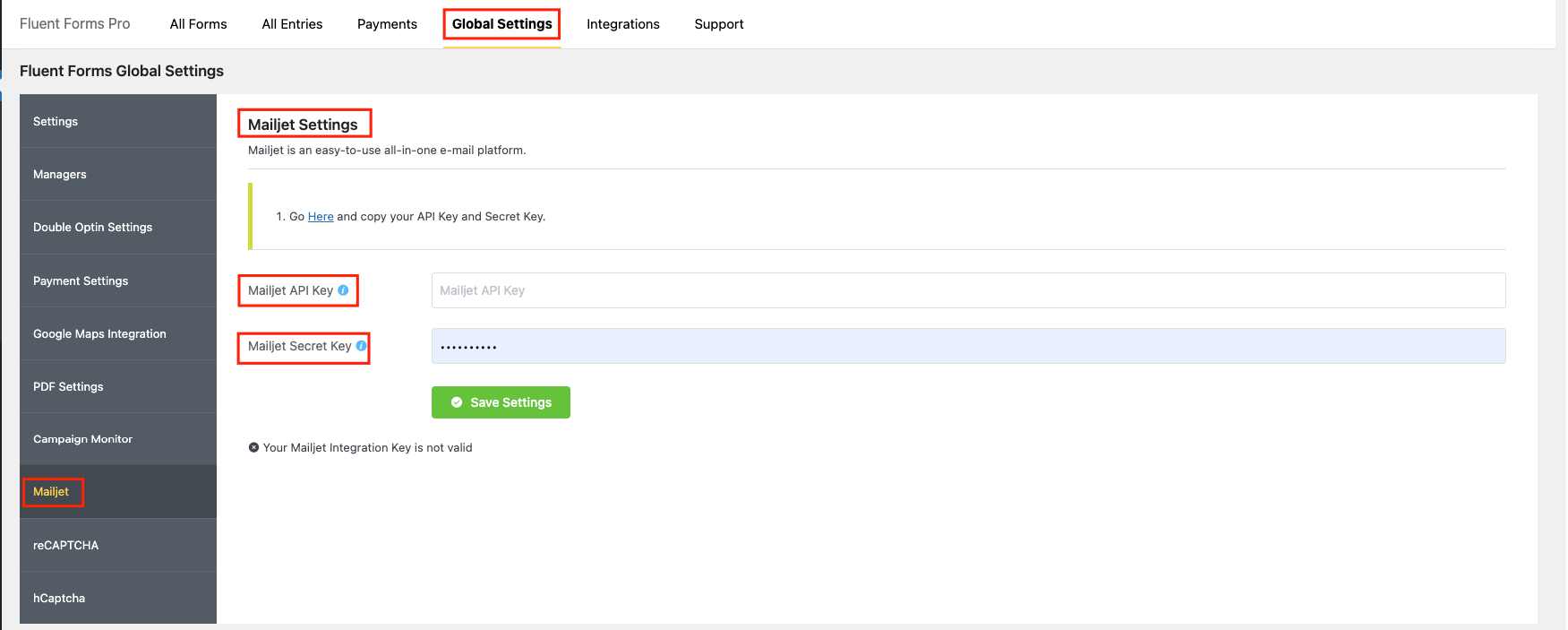
Task: Click the 'Mailjet Secret Key' label
Action: pos(300,346)
